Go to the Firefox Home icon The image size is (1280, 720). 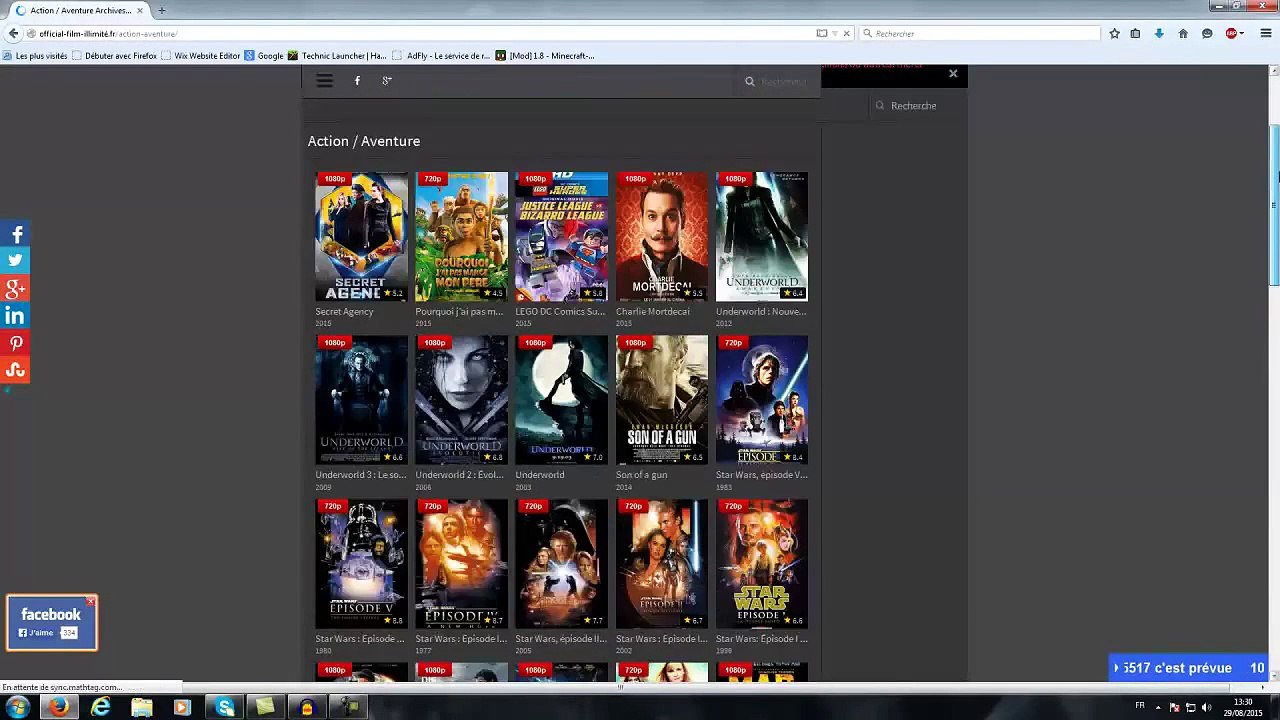[1183, 33]
